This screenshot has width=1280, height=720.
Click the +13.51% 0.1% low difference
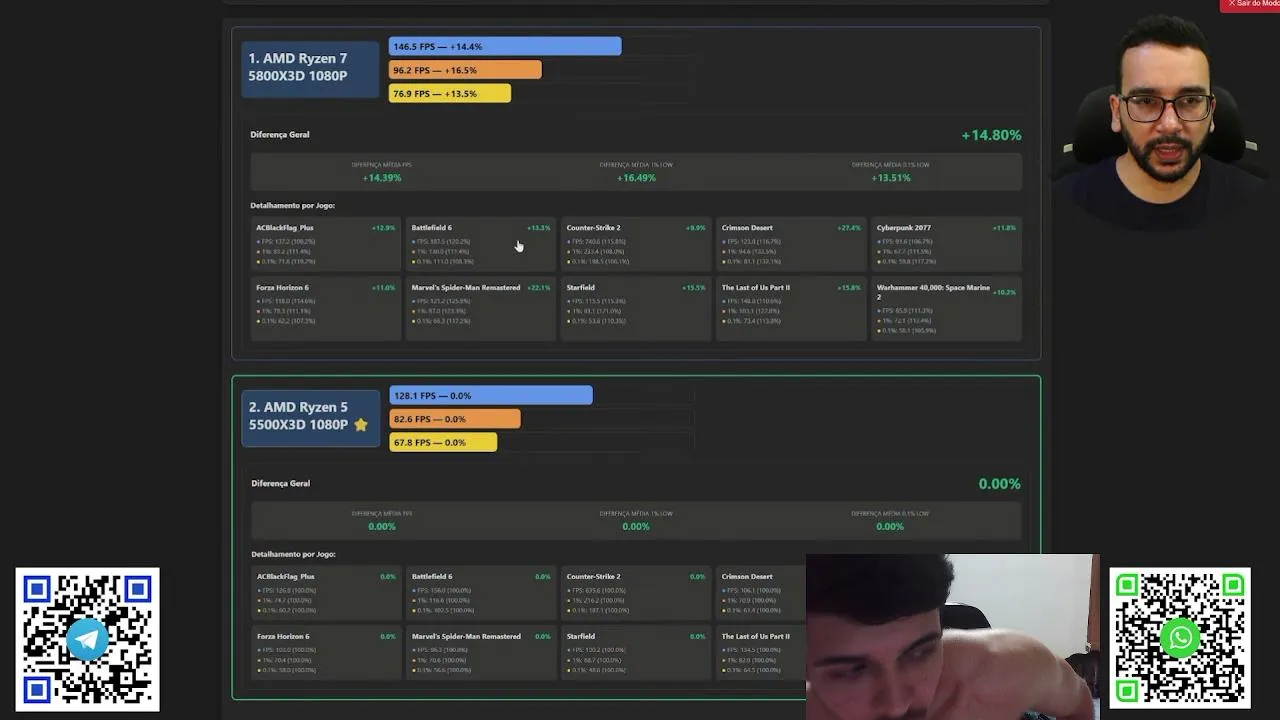pyautogui.click(x=890, y=178)
